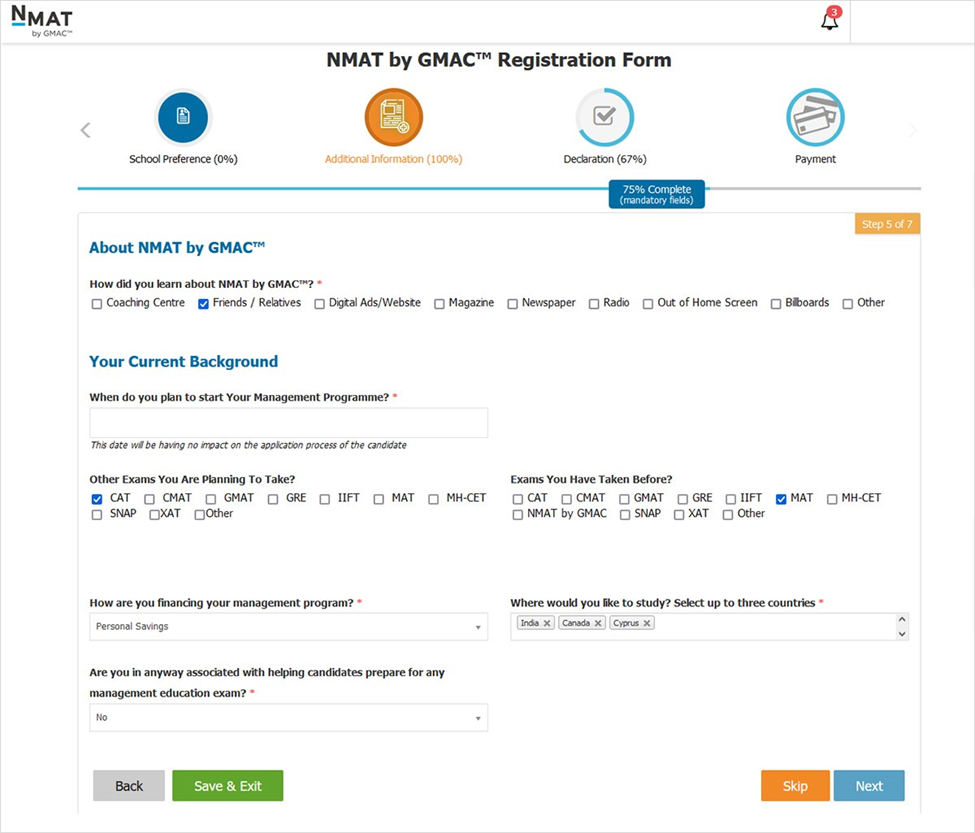The image size is (975, 833).
Task: Click scroll-up arrow in countries field
Action: click(902, 620)
